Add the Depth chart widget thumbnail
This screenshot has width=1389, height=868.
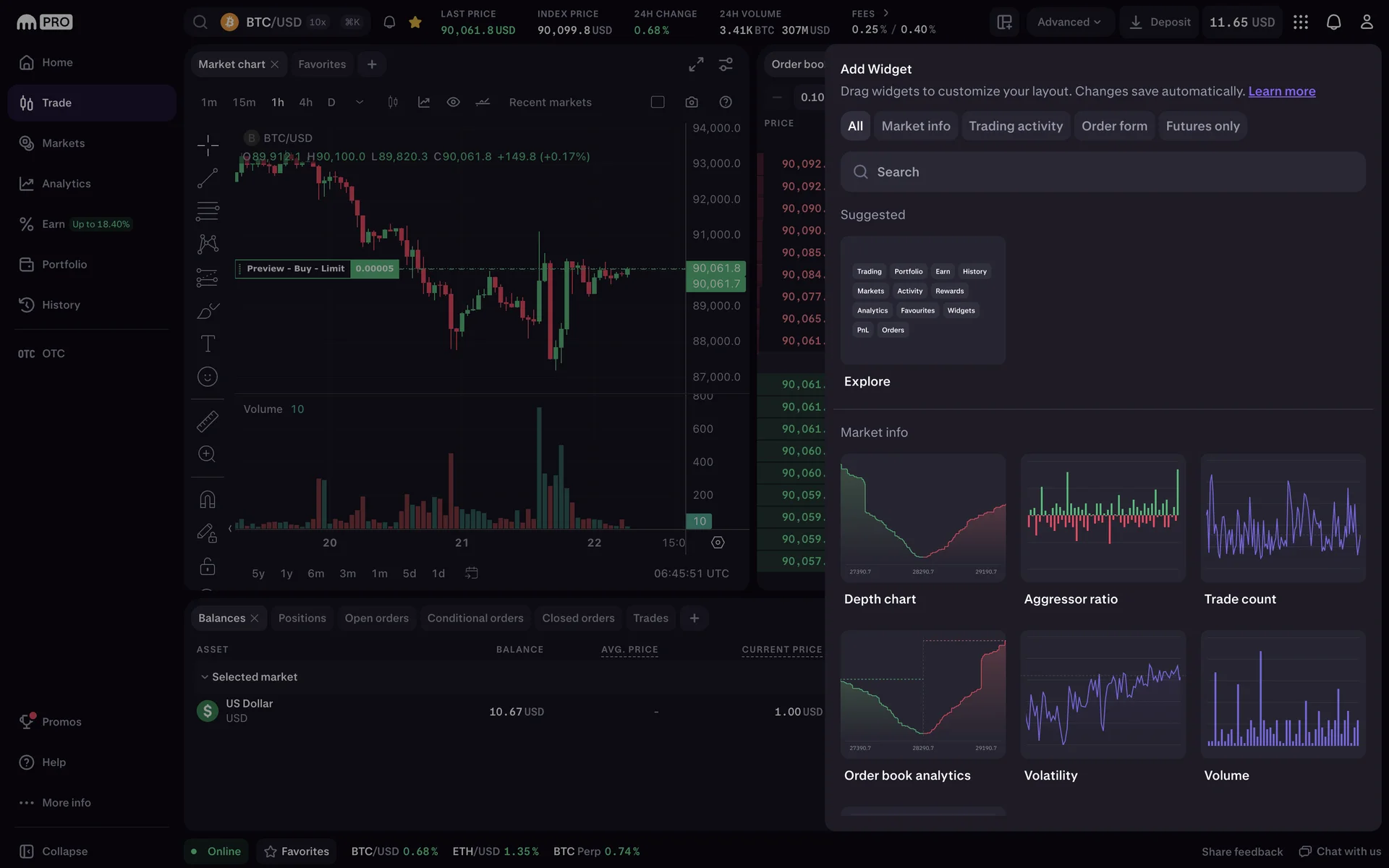[922, 518]
